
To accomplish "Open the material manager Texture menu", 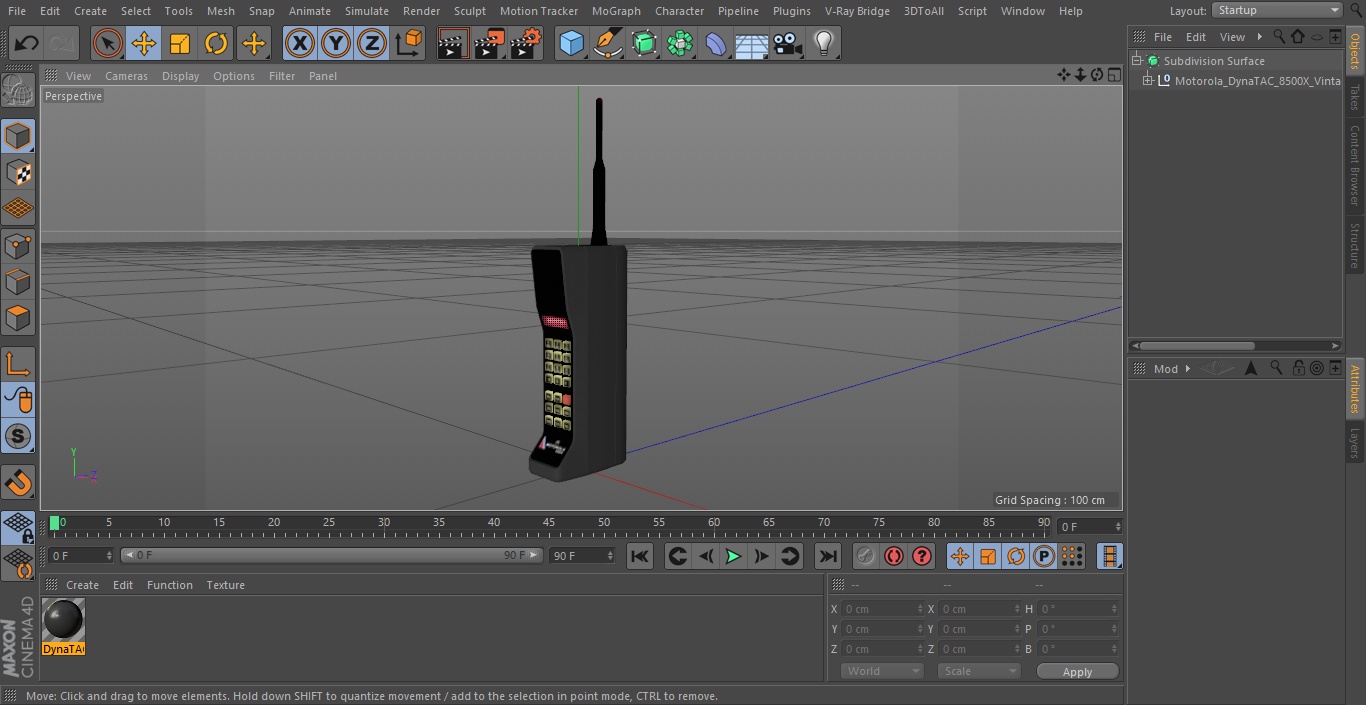I will [x=225, y=585].
